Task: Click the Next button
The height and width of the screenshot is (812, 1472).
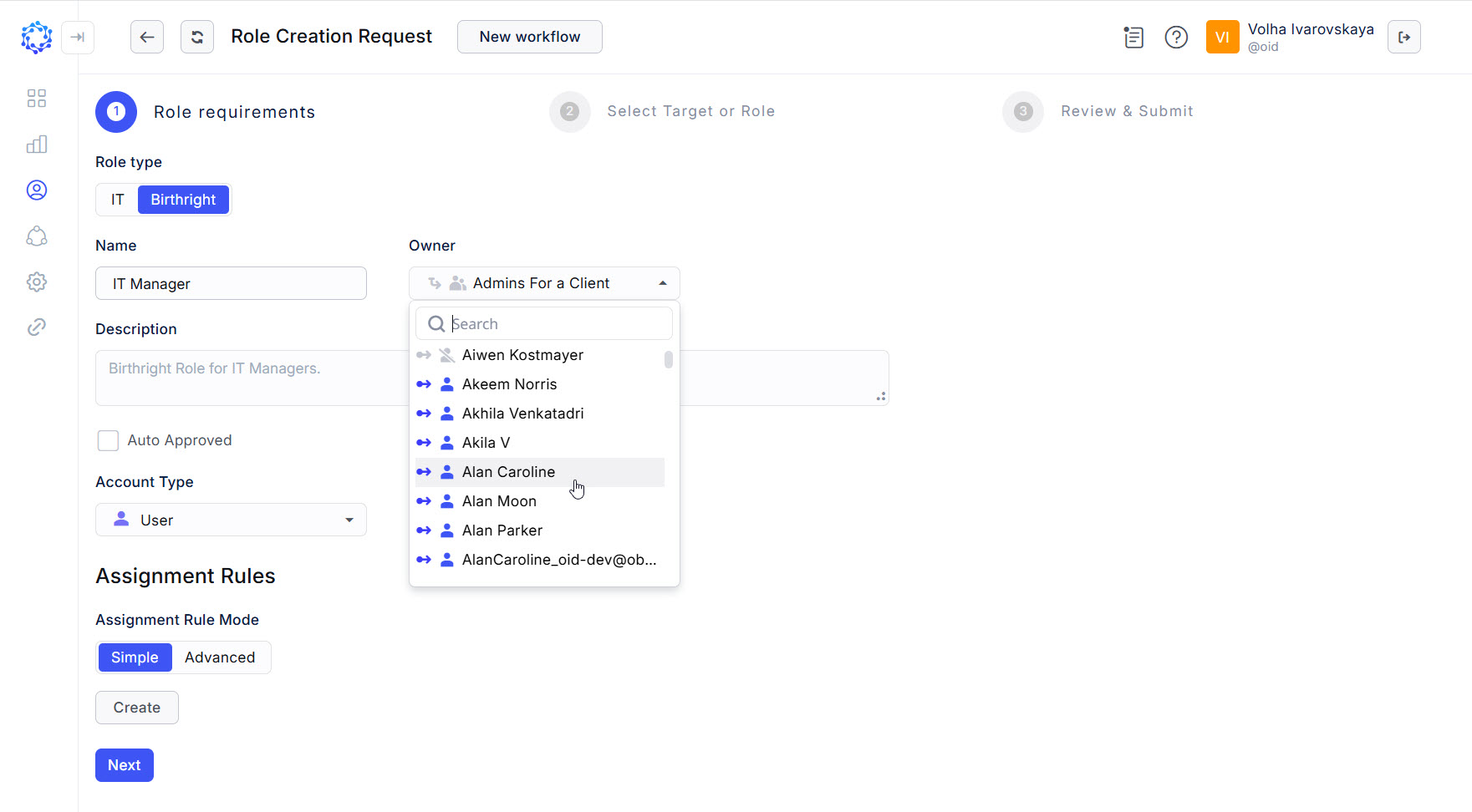Action: click(x=125, y=765)
